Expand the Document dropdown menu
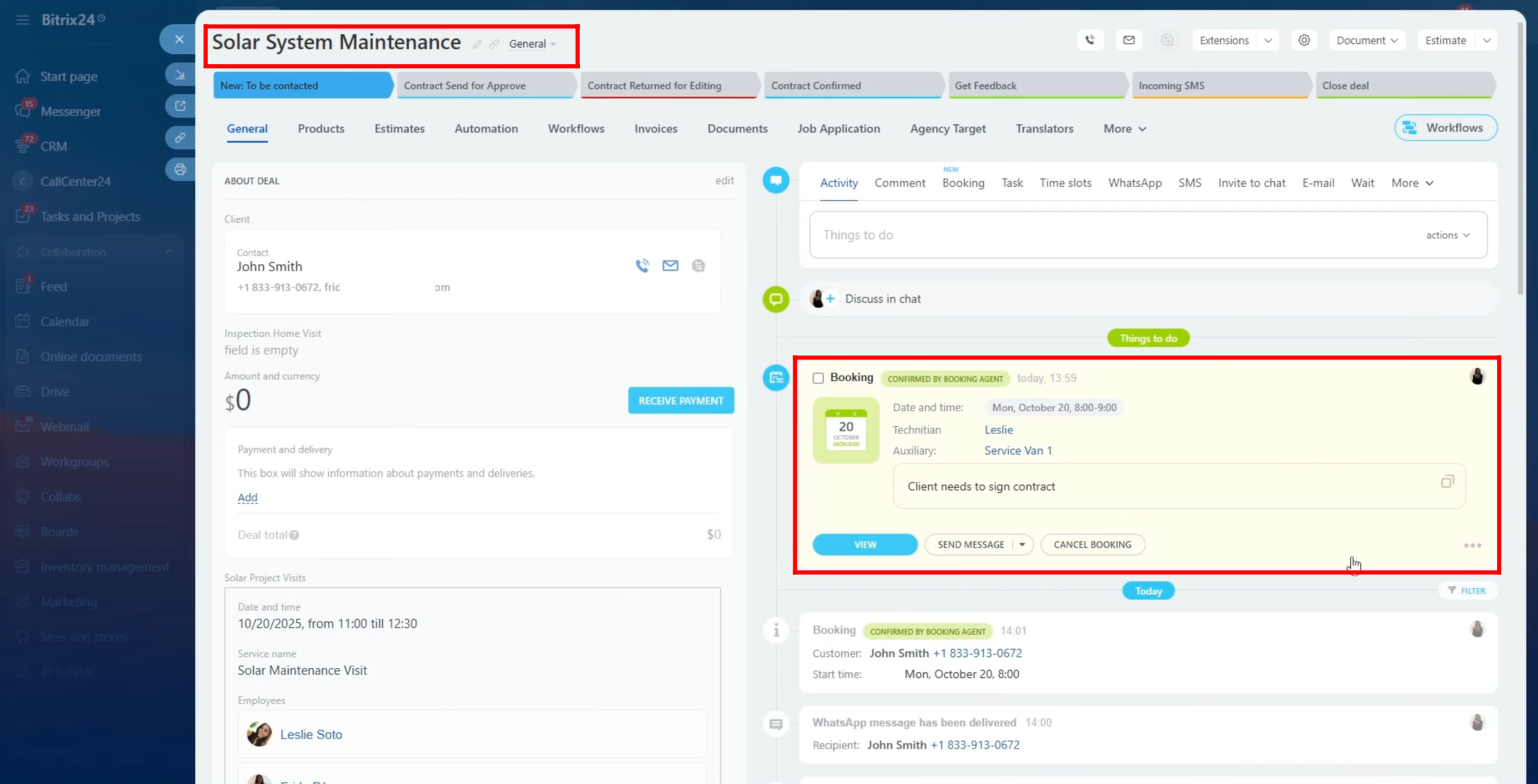The height and width of the screenshot is (784, 1538). (1367, 40)
